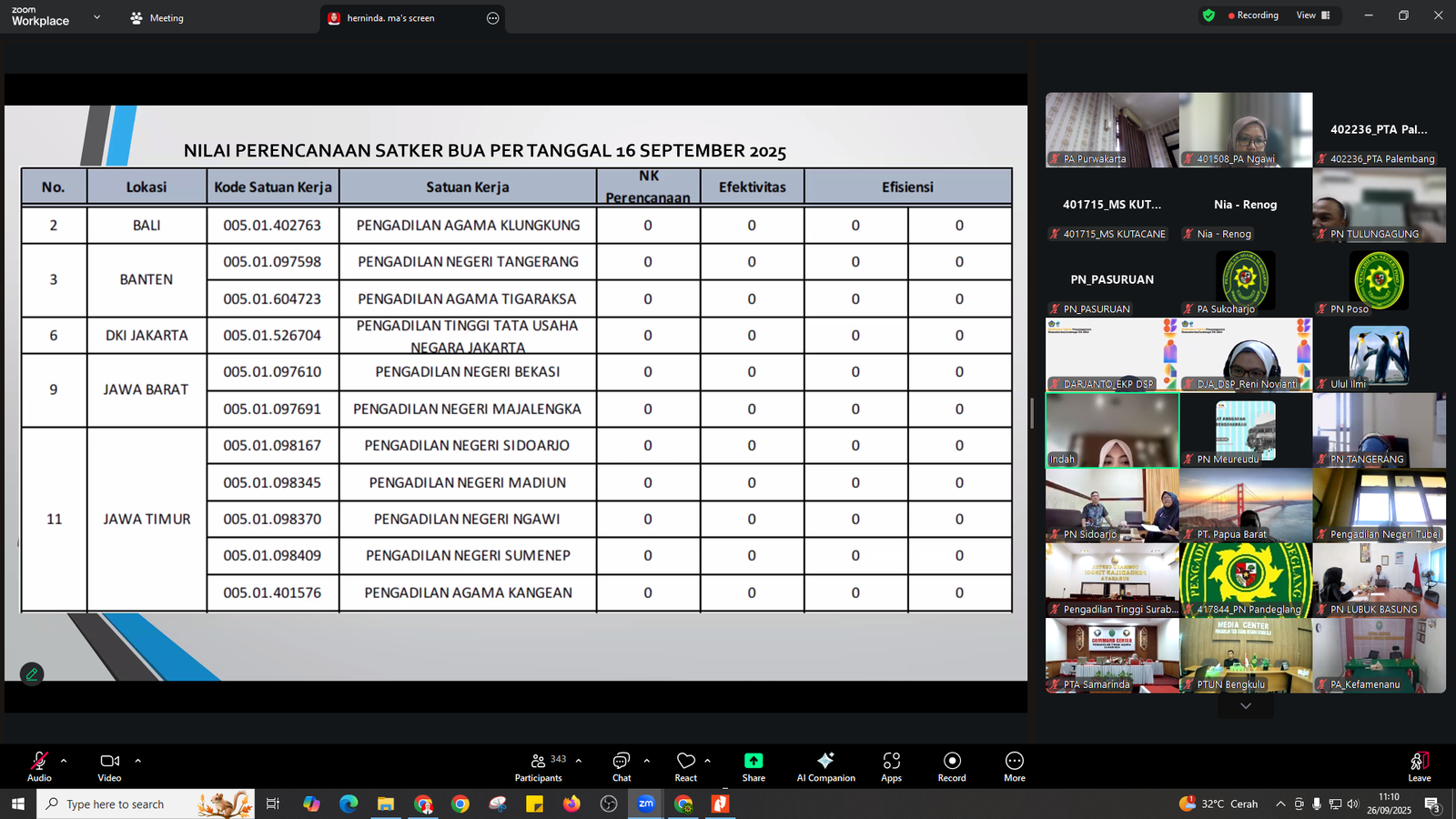
Task: Click the green Share screen icon
Action: [x=753, y=765]
